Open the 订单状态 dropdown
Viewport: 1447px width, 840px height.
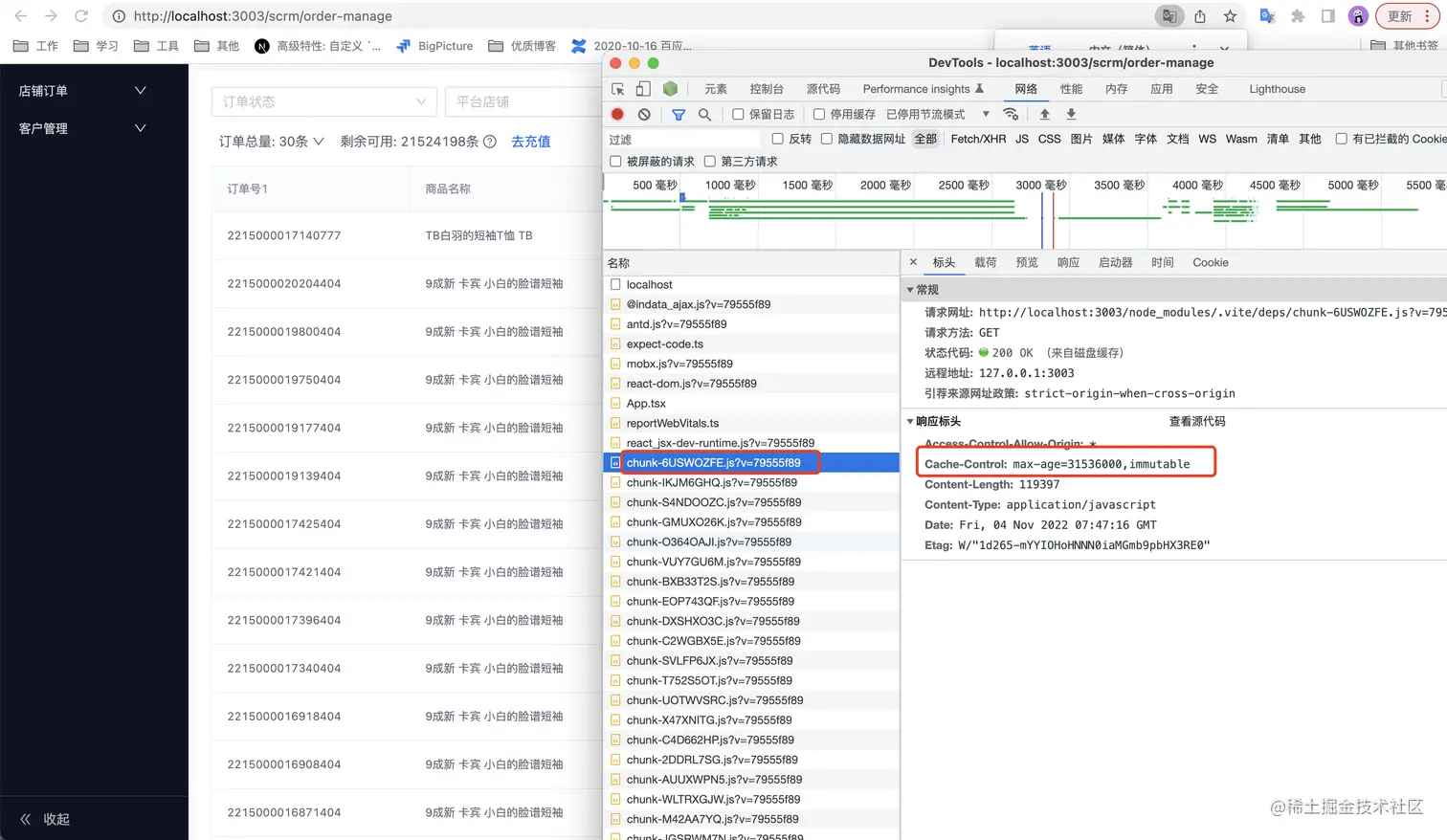[324, 101]
